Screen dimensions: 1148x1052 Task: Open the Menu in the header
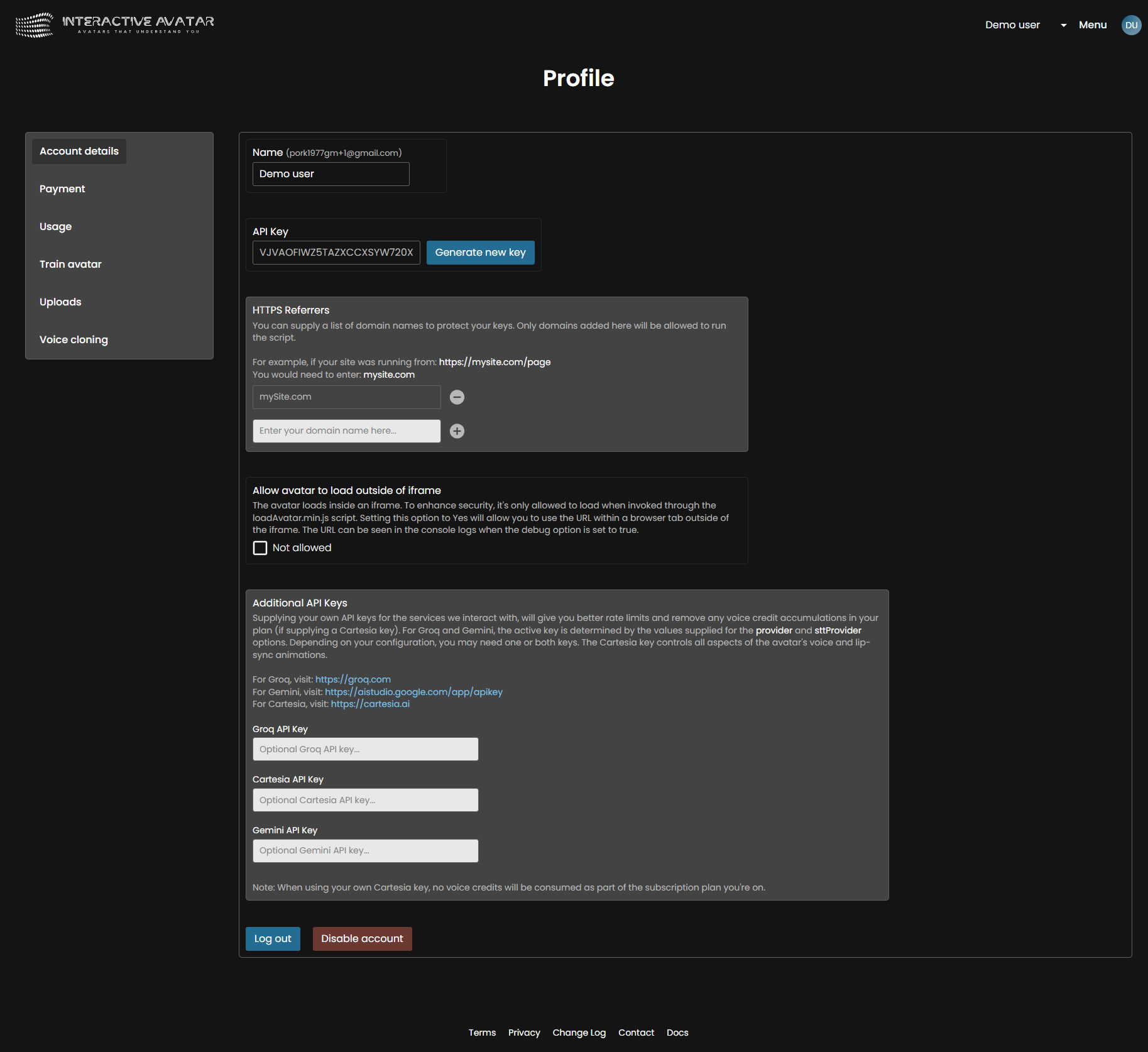pyautogui.click(x=1092, y=25)
